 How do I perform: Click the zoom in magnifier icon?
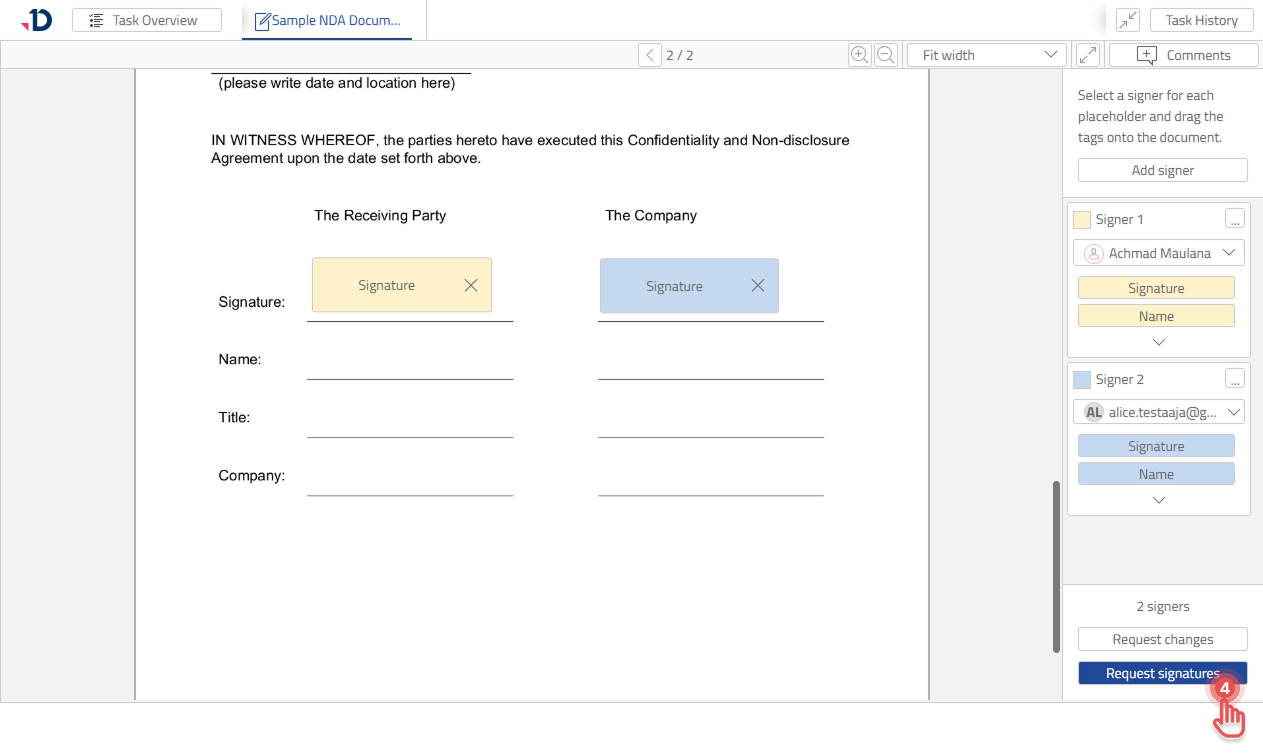pyautogui.click(x=859, y=55)
